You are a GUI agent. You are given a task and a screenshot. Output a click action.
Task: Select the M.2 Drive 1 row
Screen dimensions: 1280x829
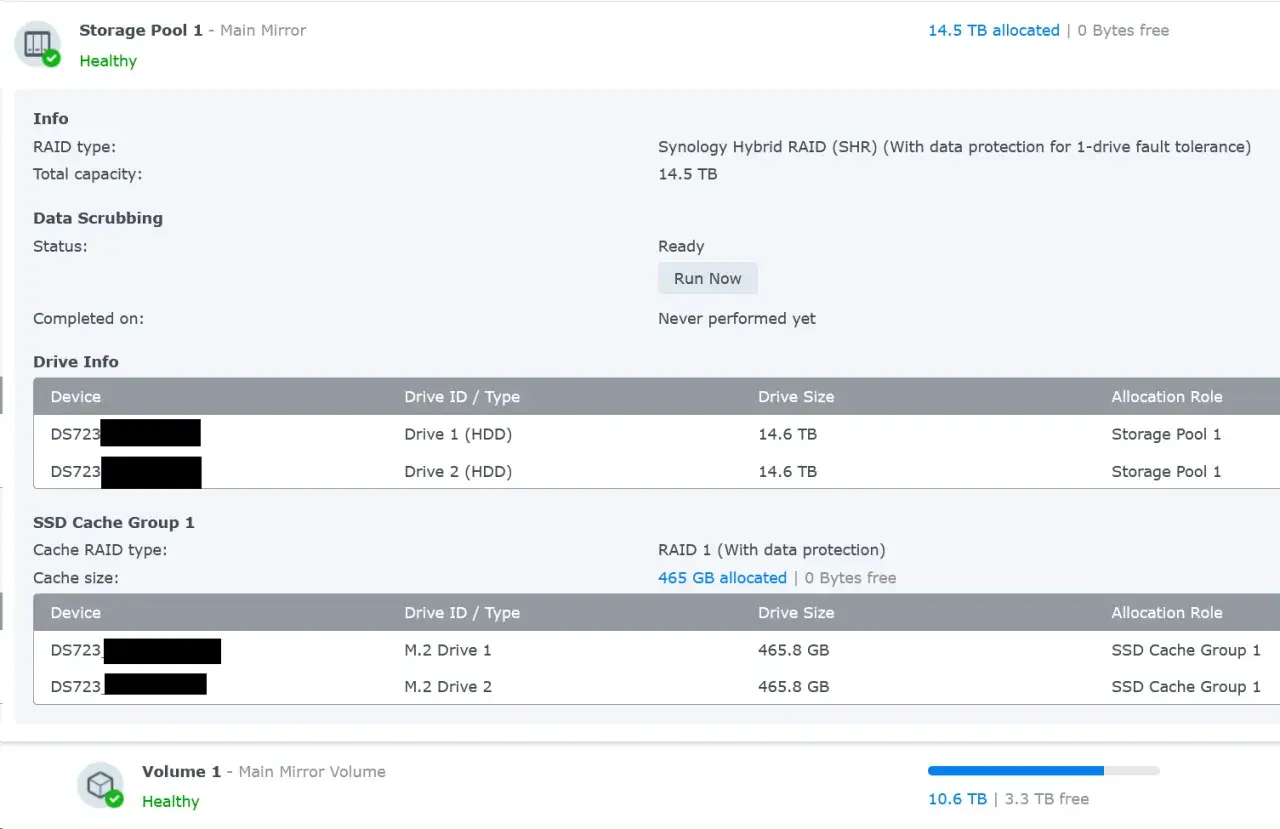[x=656, y=650]
